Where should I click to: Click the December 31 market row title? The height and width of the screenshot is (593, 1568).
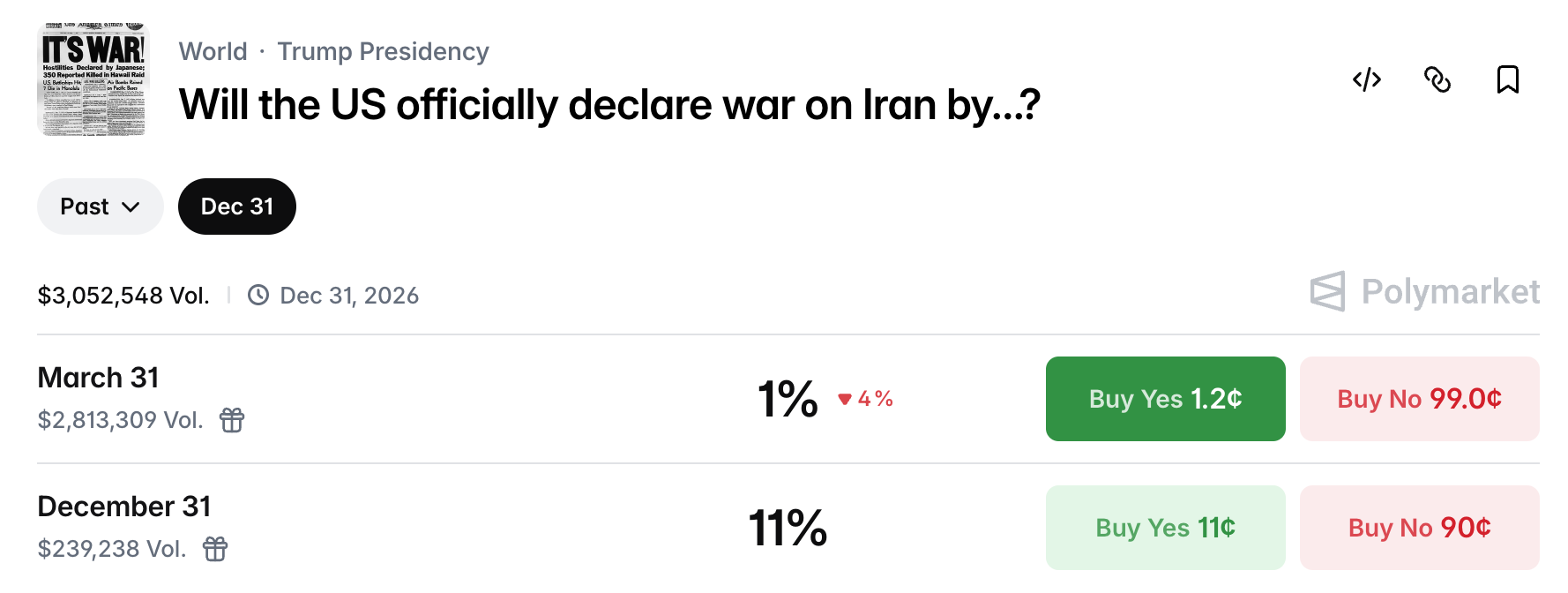click(x=124, y=507)
